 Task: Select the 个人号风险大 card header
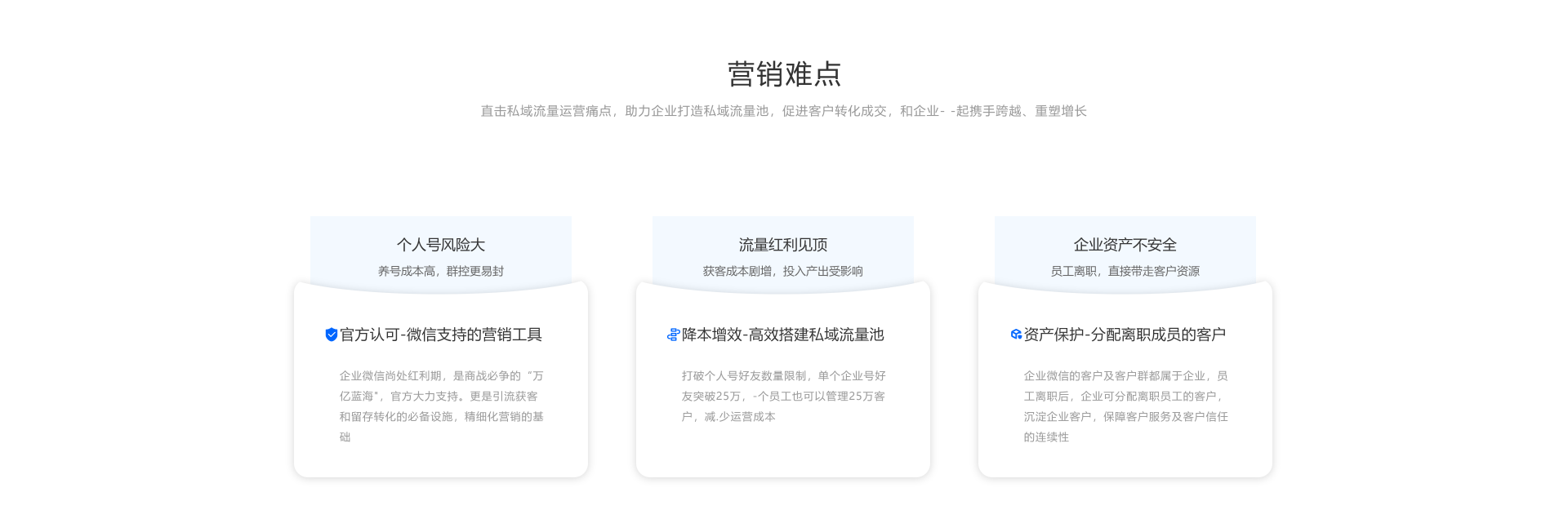pyautogui.click(x=441, y=245)
